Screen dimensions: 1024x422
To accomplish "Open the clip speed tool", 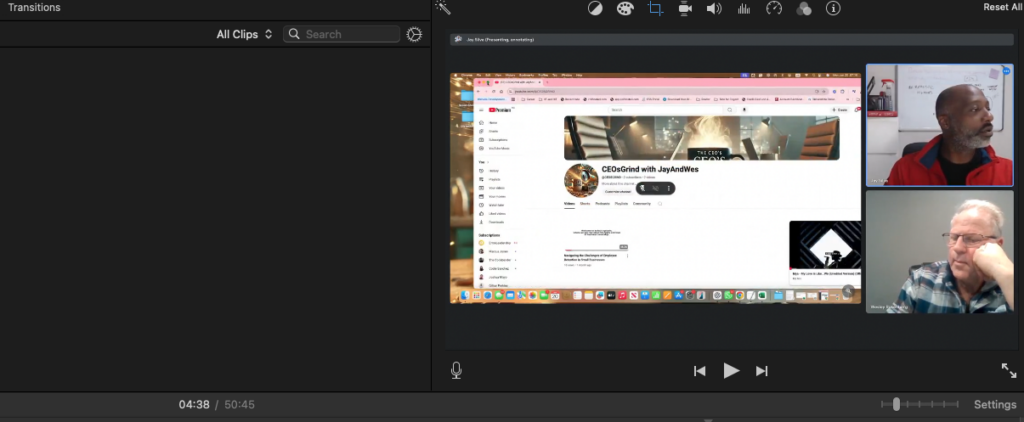I will pyautogui.click(x=774, y=9).
